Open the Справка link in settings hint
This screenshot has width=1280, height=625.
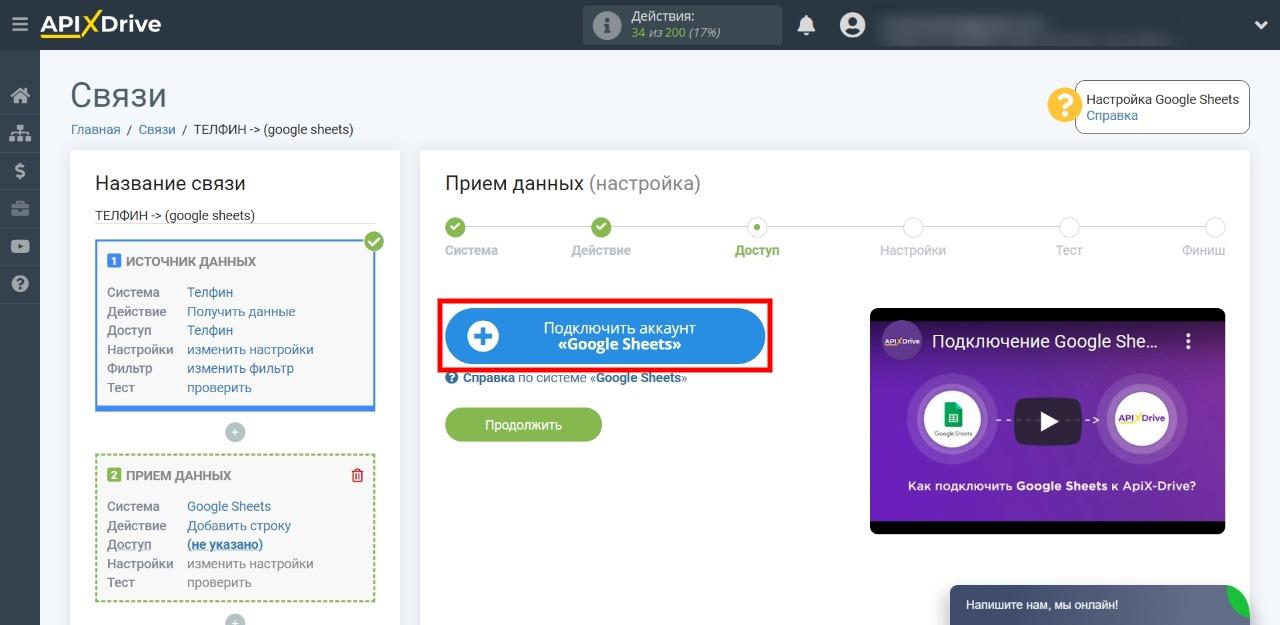[x=1112, y=115]
